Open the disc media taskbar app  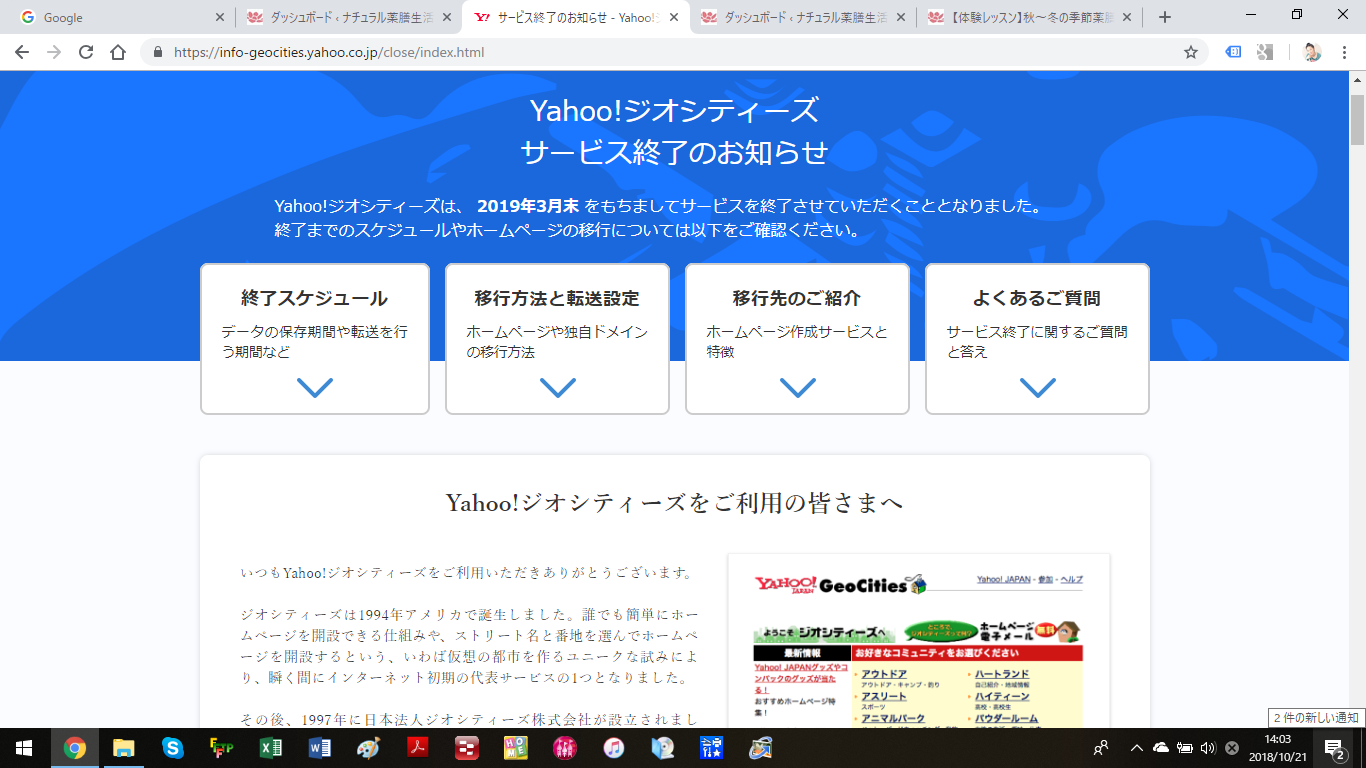click(662, 748)
